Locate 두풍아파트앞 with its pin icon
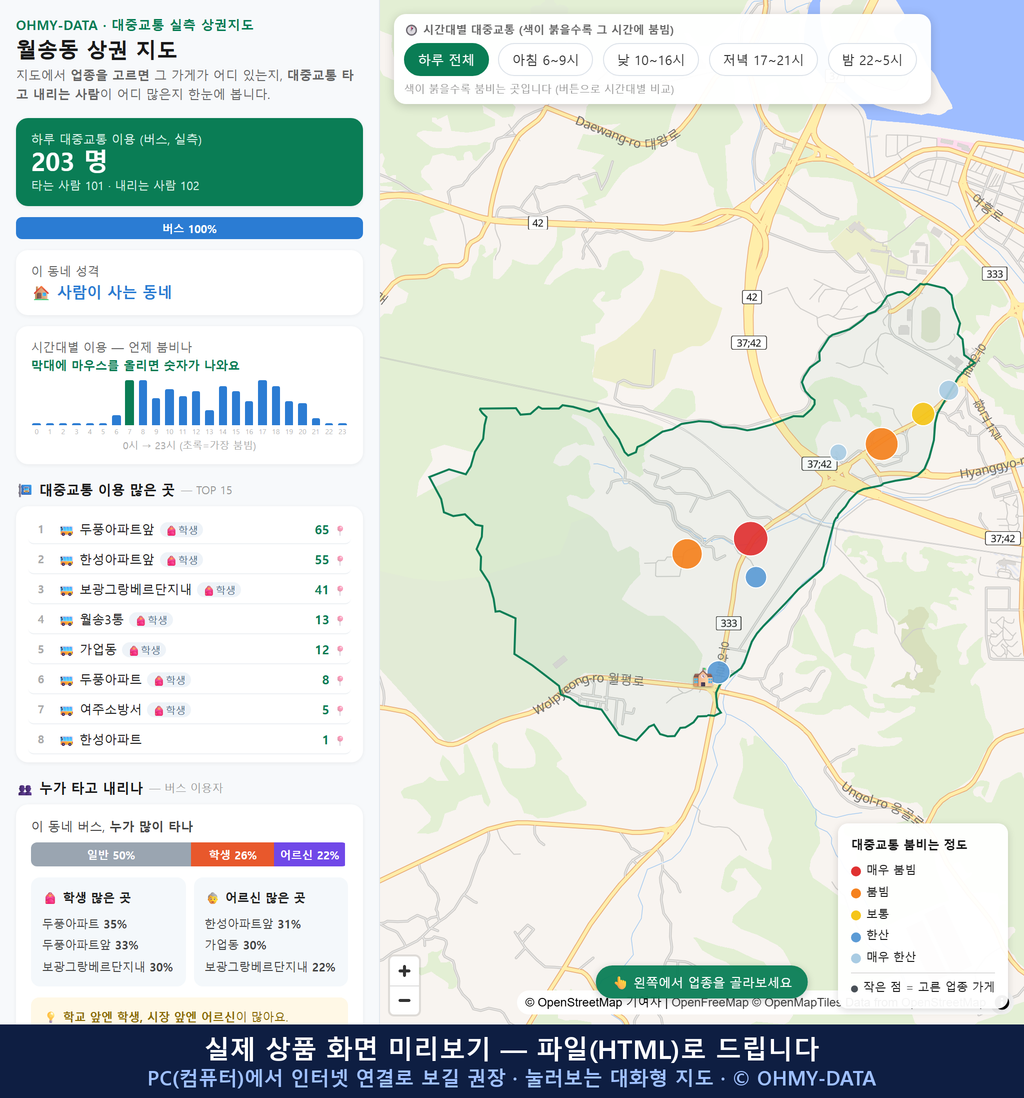The image size is (1024, 1098). [x=340, y=530]
